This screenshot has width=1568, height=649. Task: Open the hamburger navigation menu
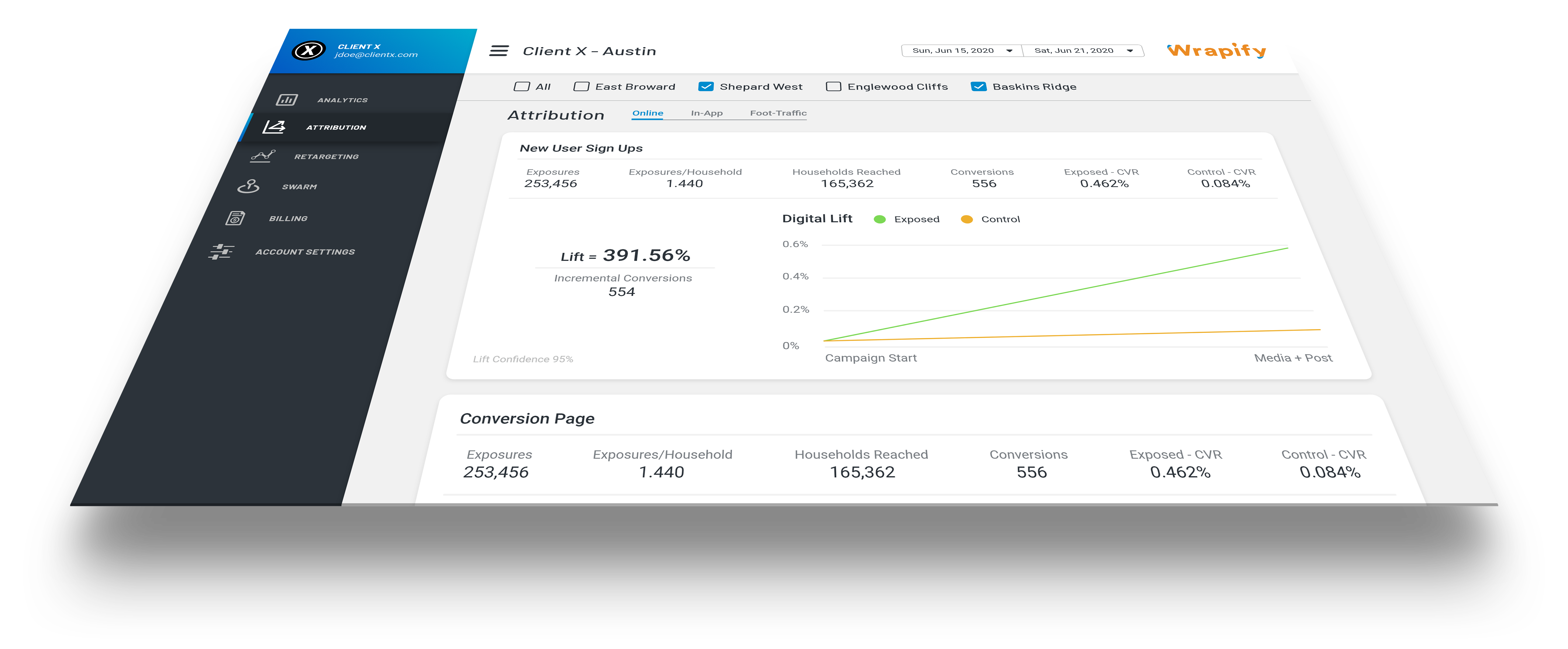[499, 51]
